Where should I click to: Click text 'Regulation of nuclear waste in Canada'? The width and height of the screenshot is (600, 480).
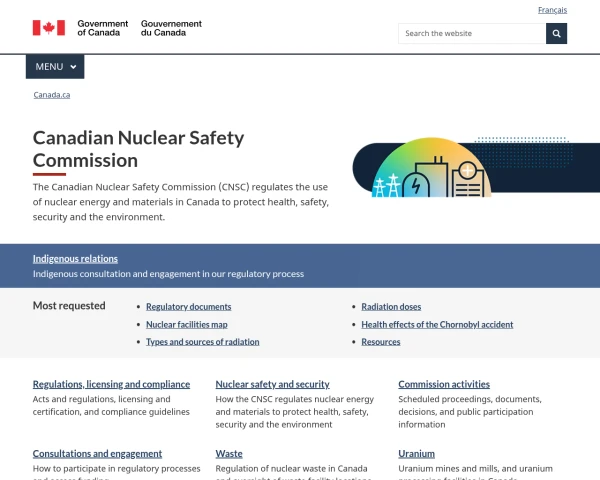pos(291,469)
